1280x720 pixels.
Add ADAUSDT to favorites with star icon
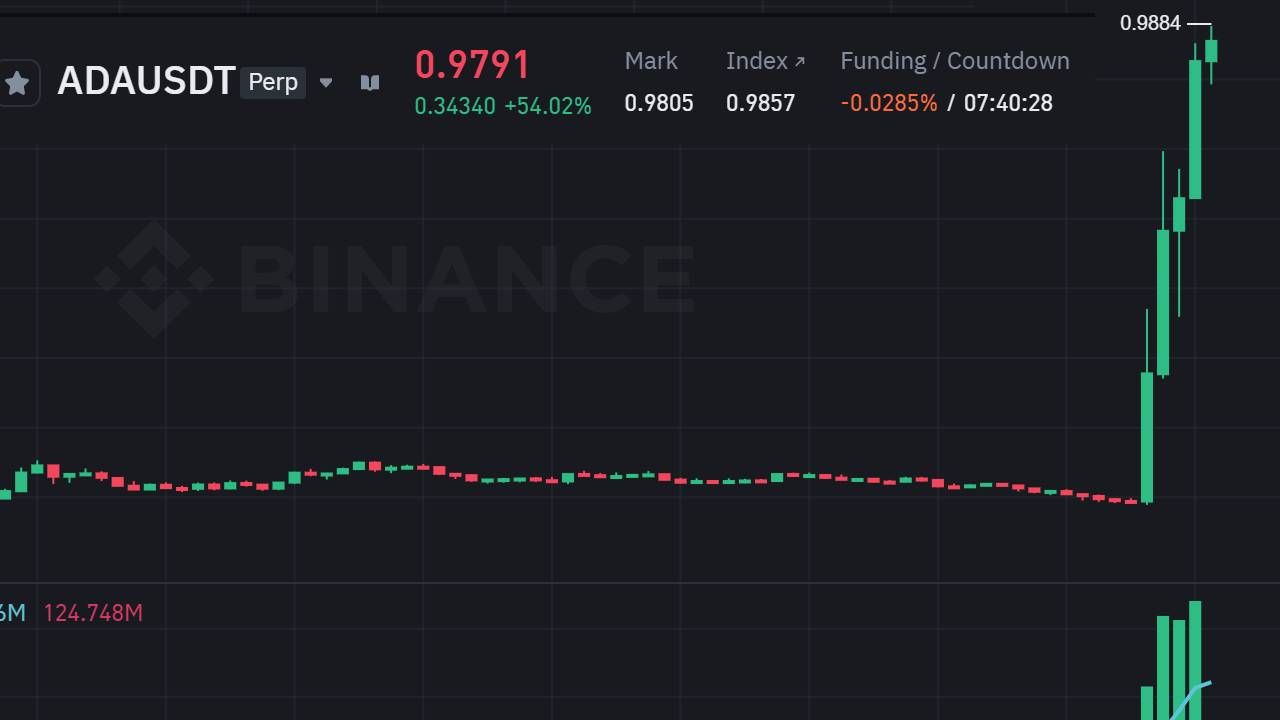tap(17, 83)
